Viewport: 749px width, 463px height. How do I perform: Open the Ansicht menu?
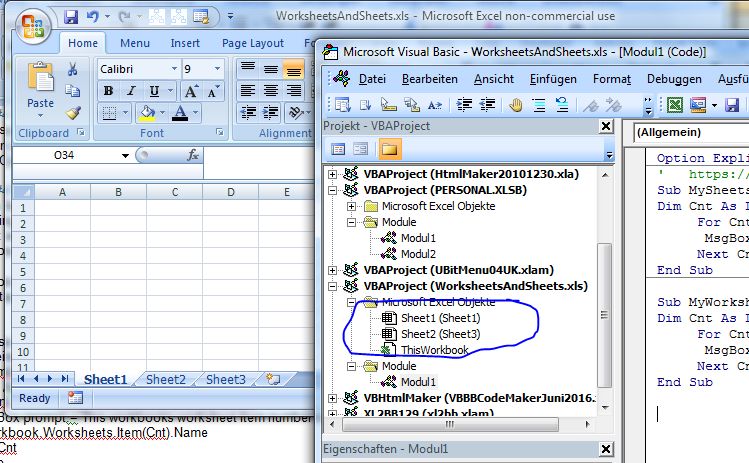click(493, 79)
